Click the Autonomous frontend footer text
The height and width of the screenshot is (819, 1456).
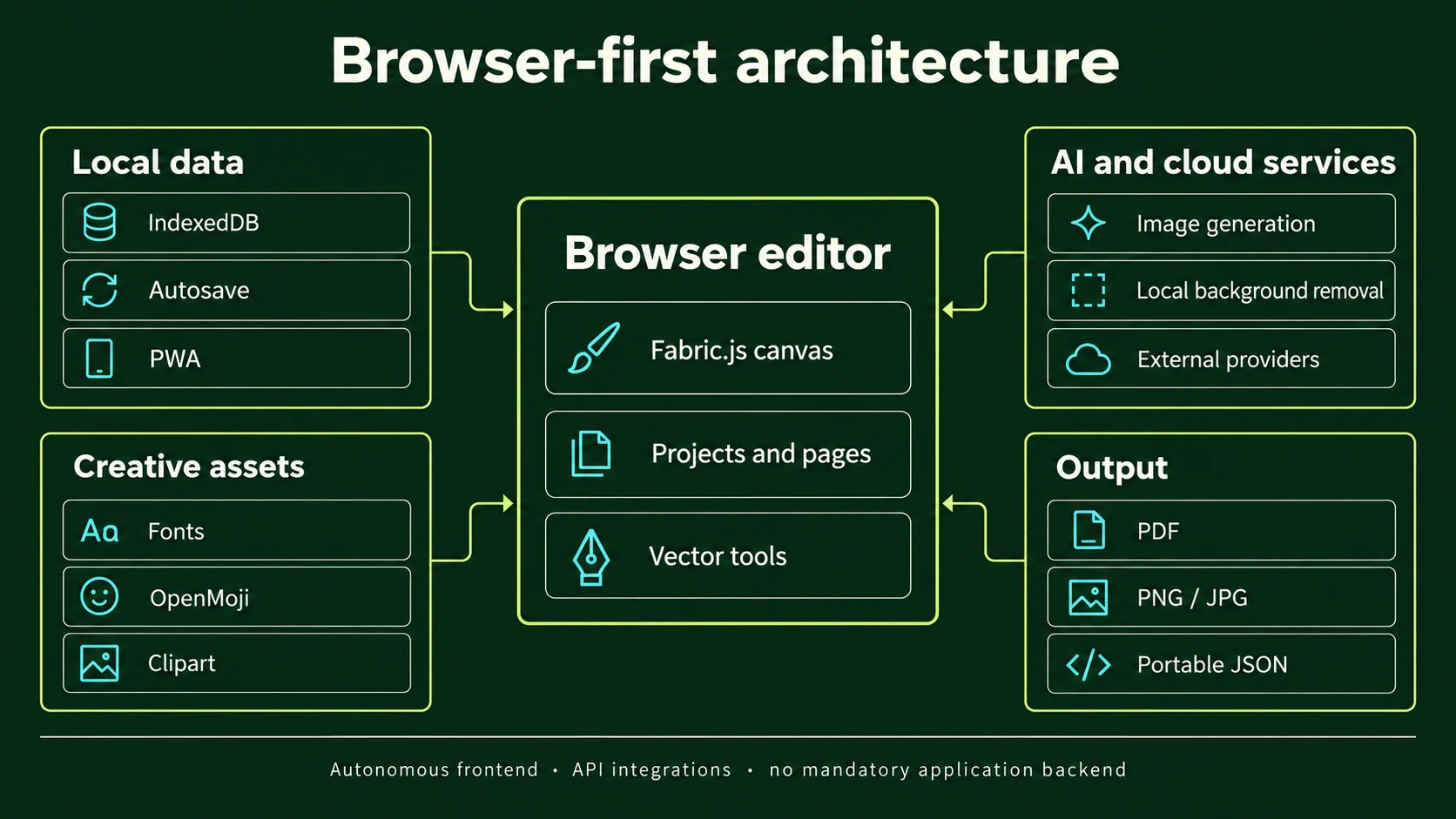coord(434,769)
